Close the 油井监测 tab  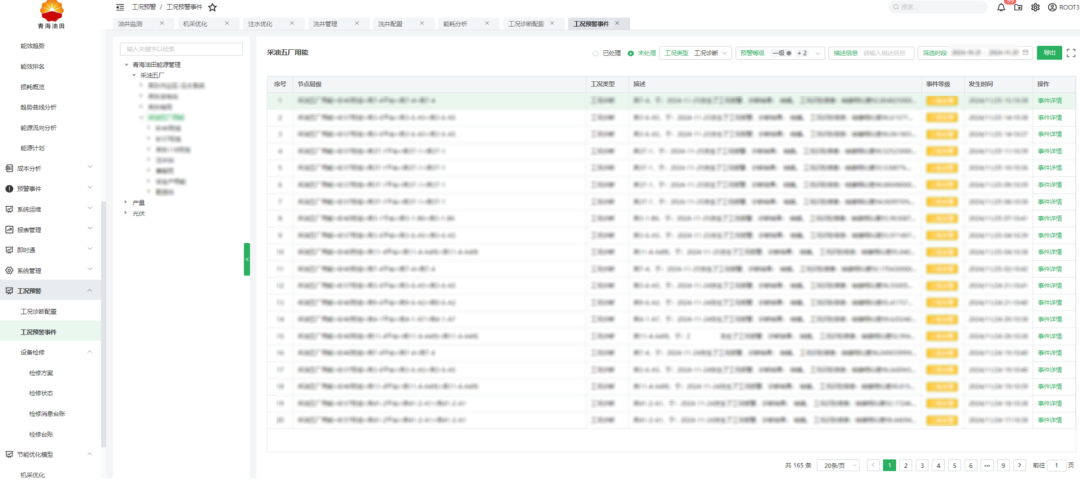(x=162, y=23)
